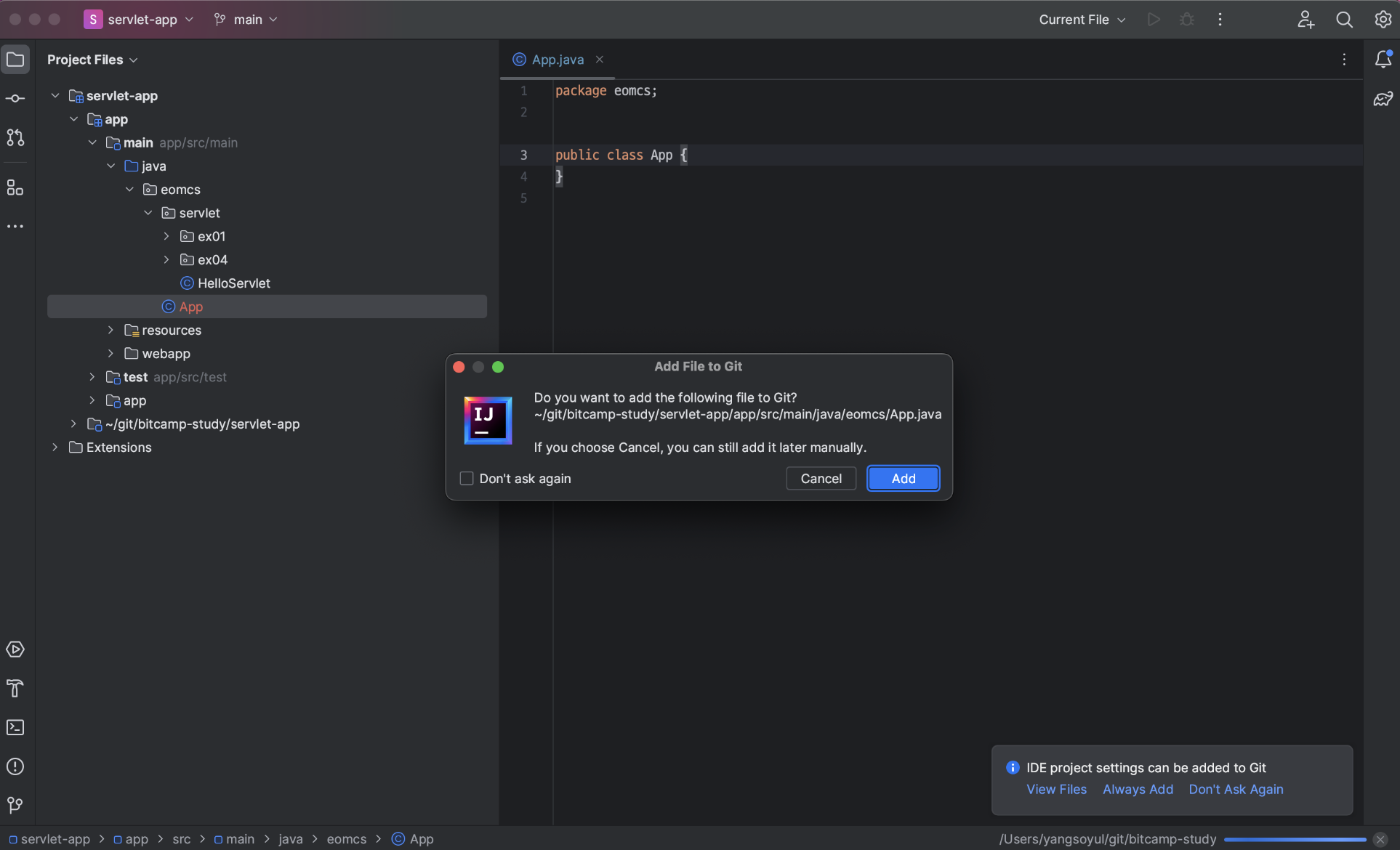Open the Terminal tool window
The width and height of the screenshot is (1400, 850).
[15, 727]
